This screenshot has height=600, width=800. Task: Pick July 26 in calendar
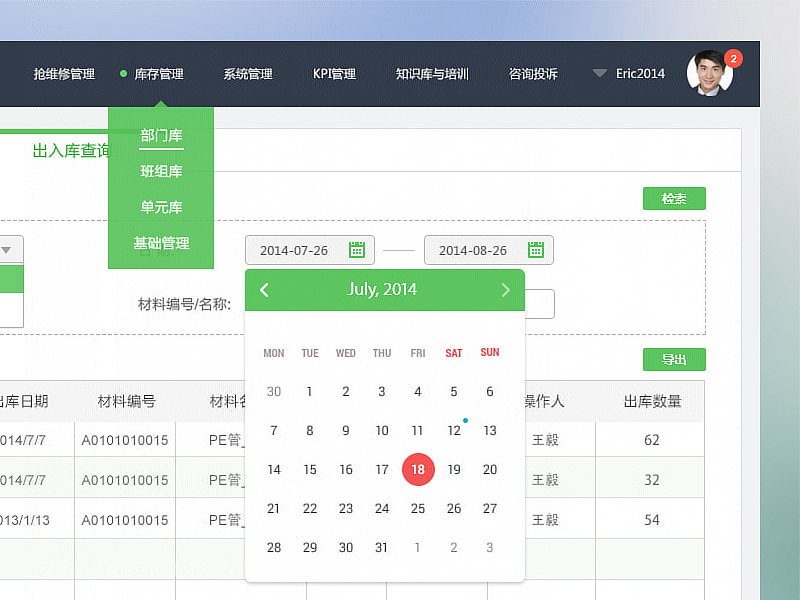click(454, 508)
